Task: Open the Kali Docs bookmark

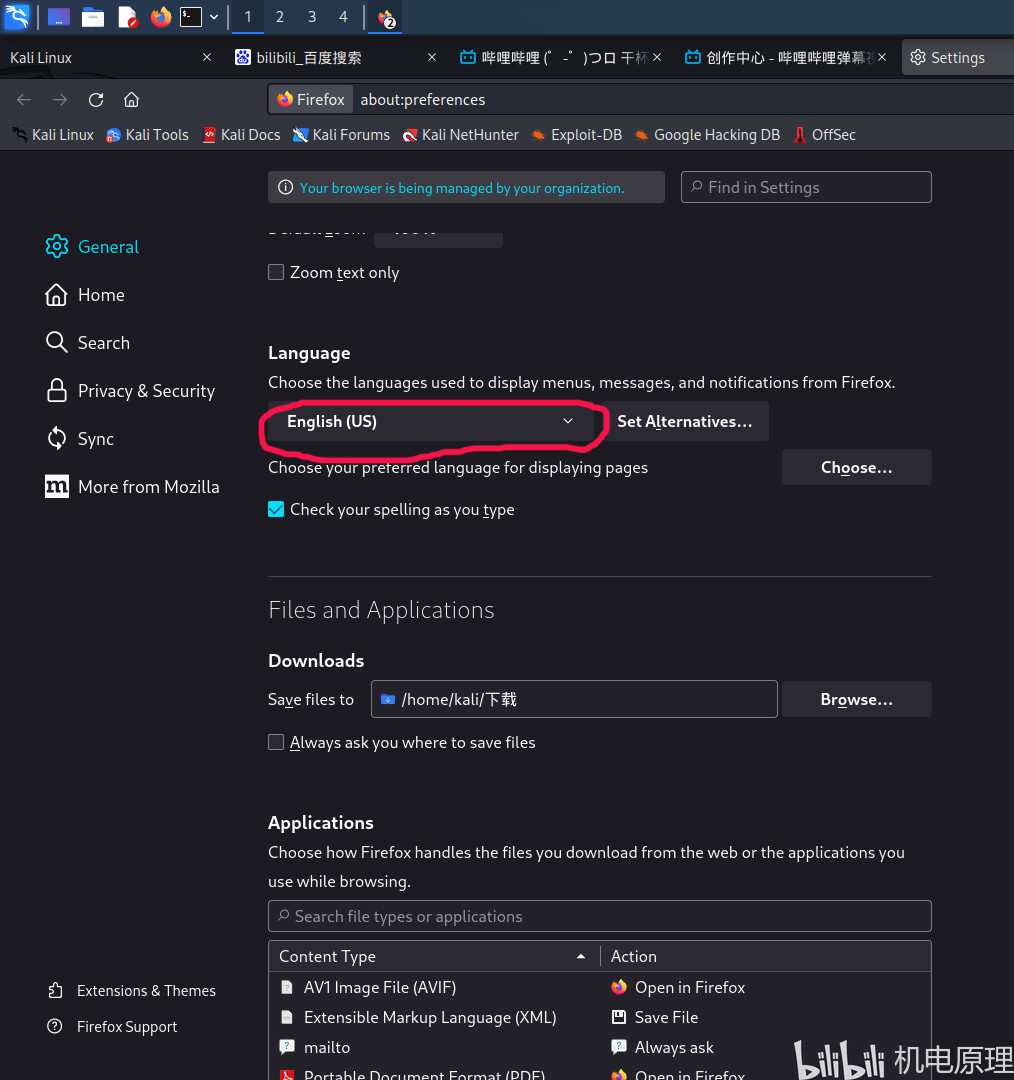Action: (241, 135)
